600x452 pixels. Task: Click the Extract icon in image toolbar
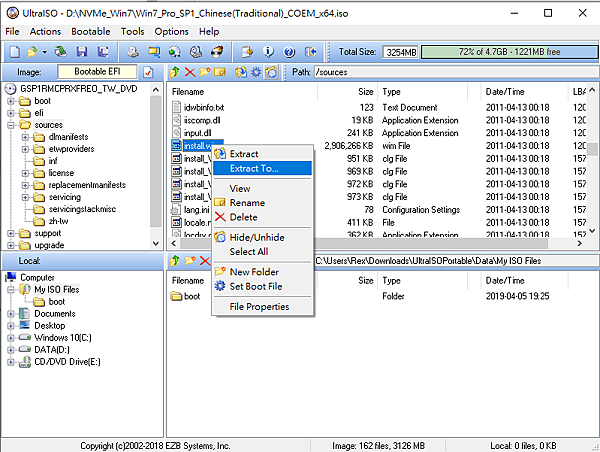pos(241,72)
